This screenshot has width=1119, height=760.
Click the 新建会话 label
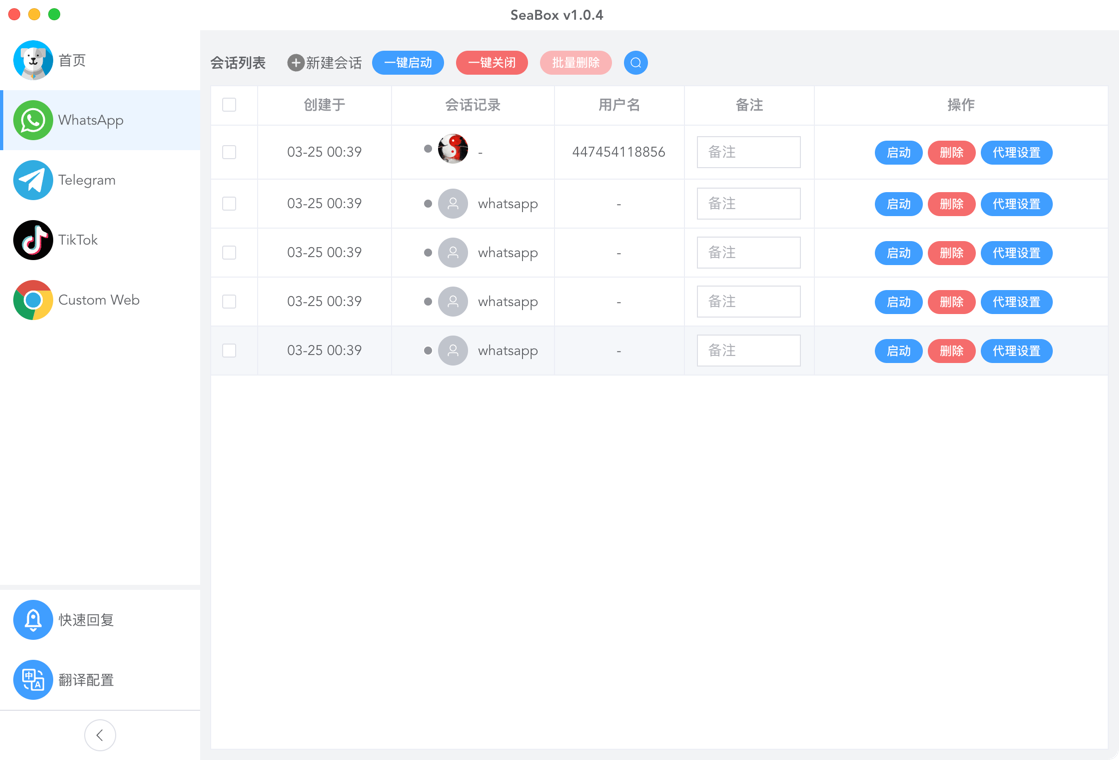[334, 63]
